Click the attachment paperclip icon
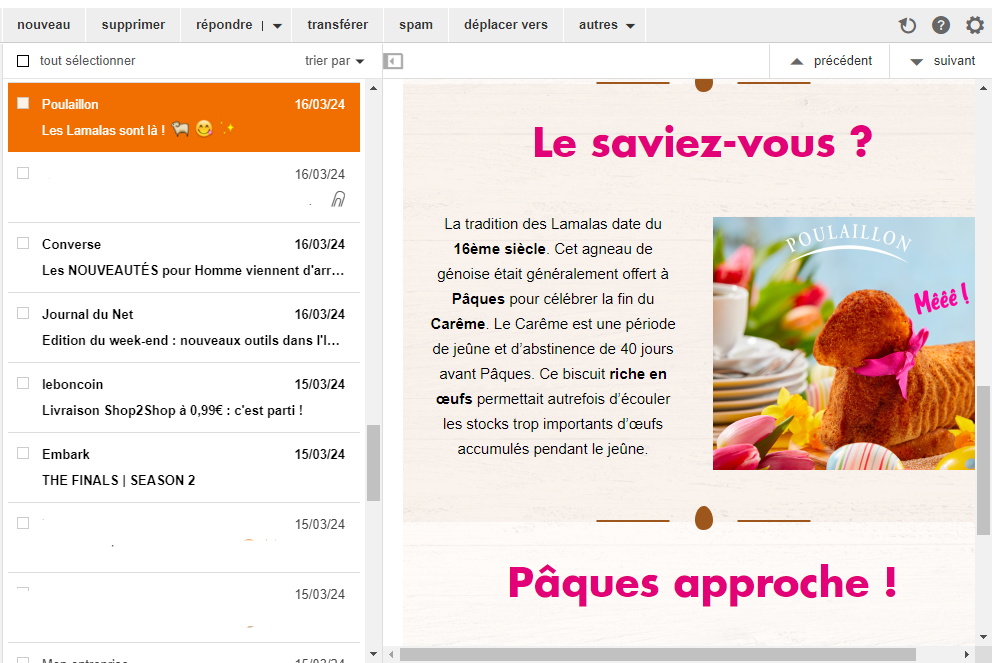 click(338, 199)
